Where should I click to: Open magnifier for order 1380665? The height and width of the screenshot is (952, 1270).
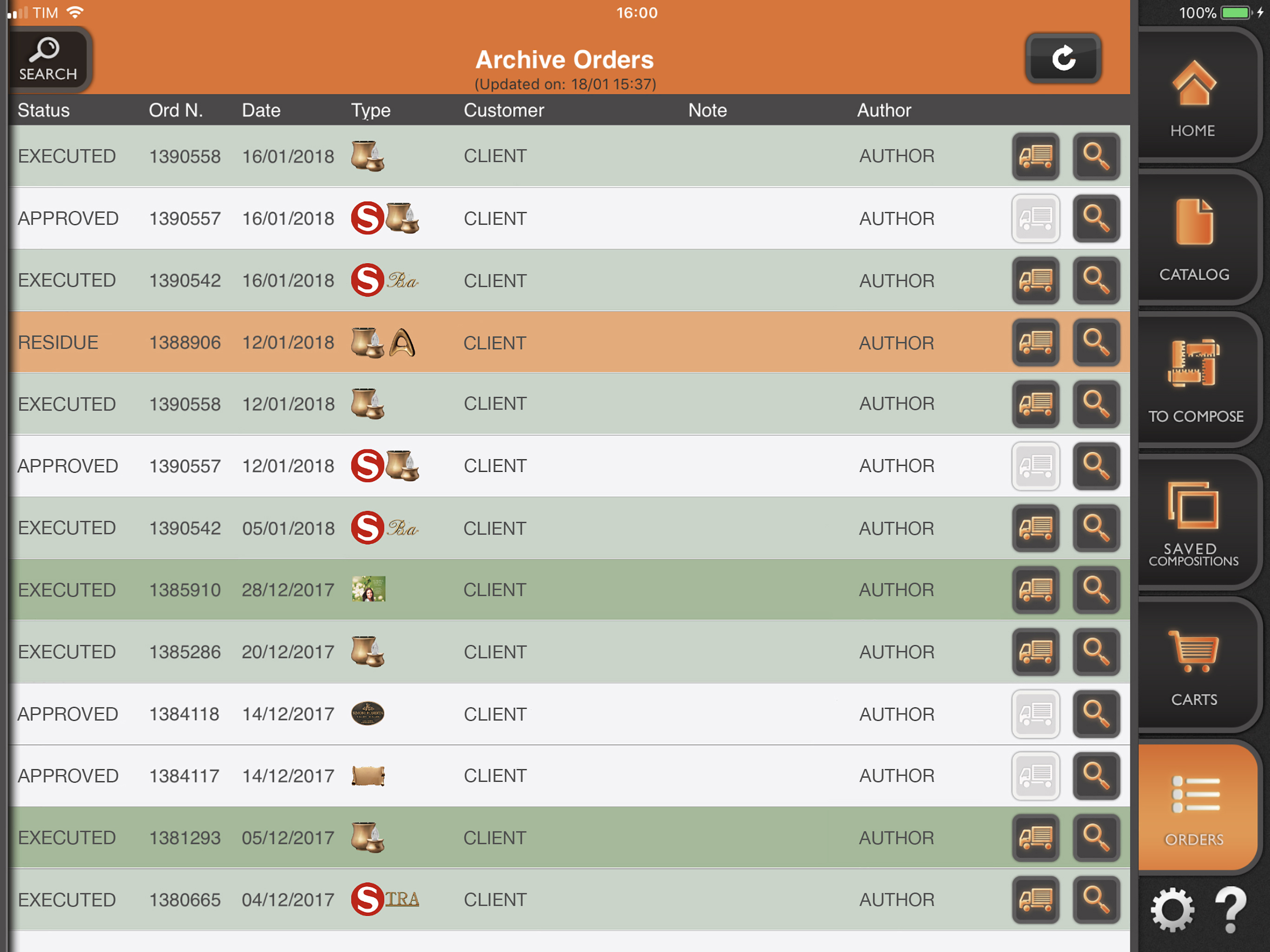click(x=1096, y=900)
